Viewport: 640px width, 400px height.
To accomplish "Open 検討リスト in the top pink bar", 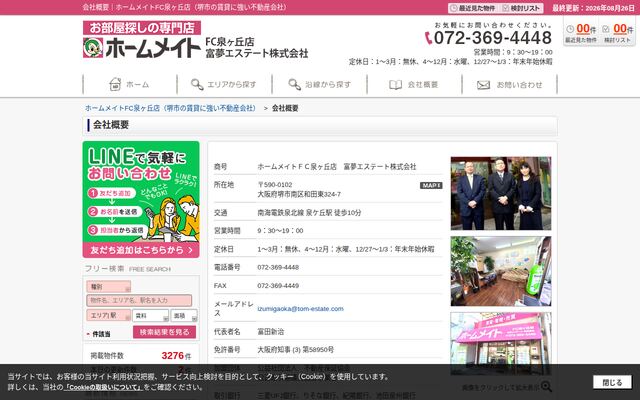I will (x=522, y=8).
